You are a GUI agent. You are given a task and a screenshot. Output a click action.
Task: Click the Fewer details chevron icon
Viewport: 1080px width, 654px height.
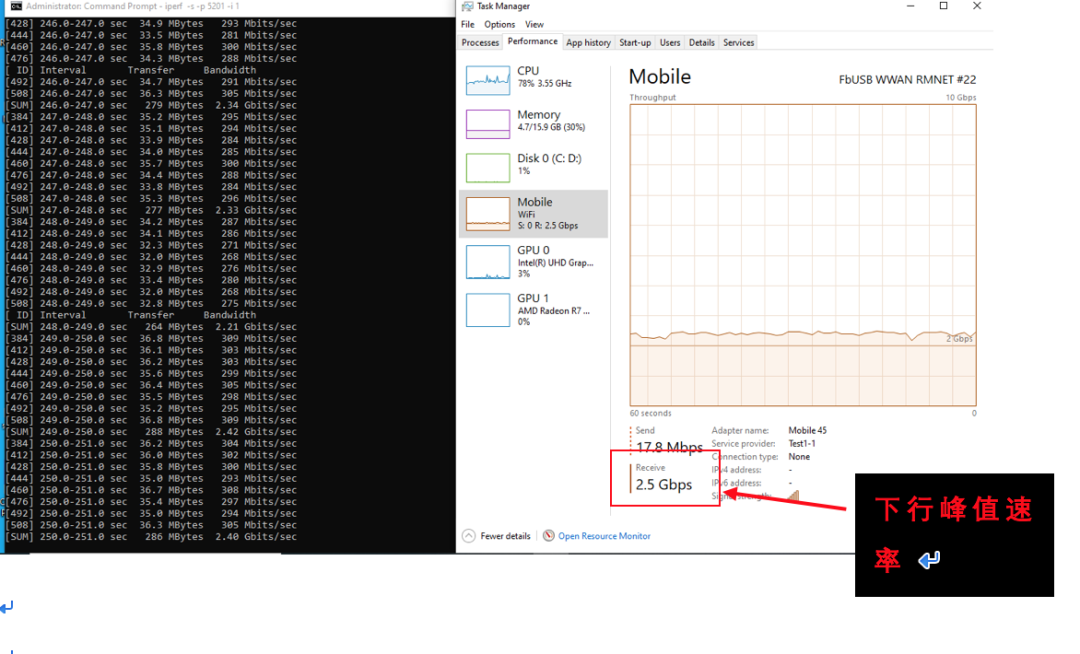coord(469,536)
